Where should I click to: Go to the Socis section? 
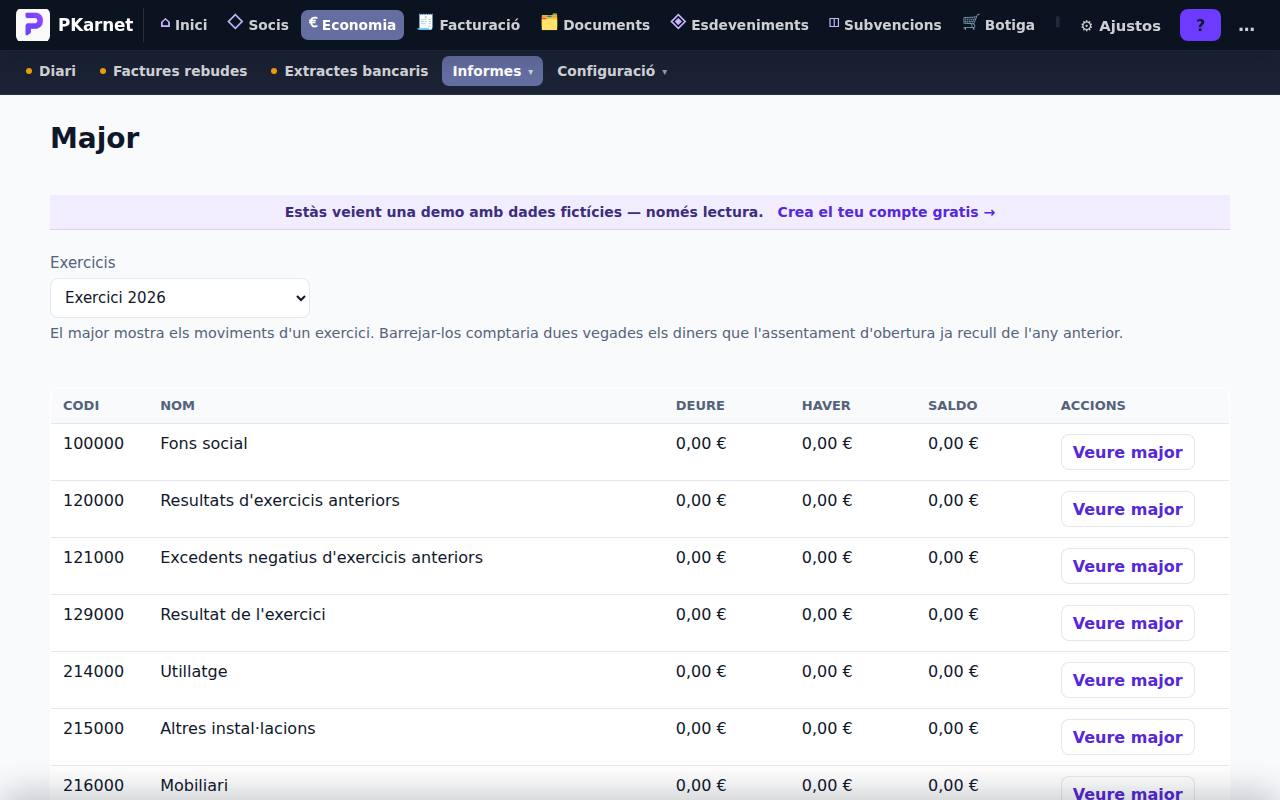[258, 25]
